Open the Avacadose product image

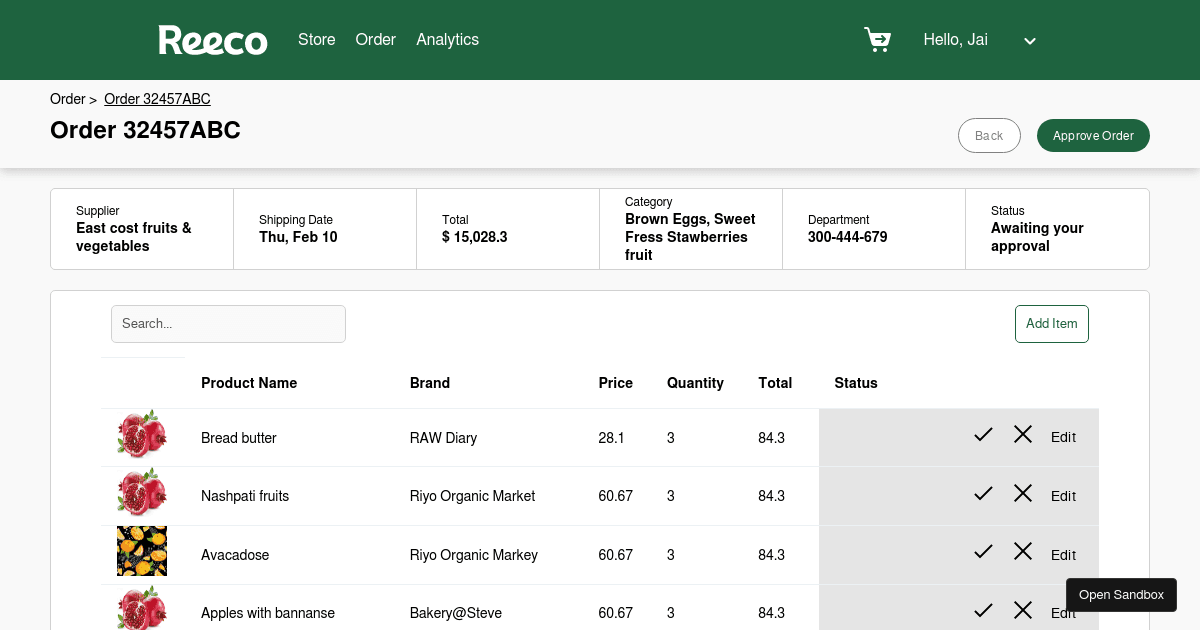tap(142, 551)
